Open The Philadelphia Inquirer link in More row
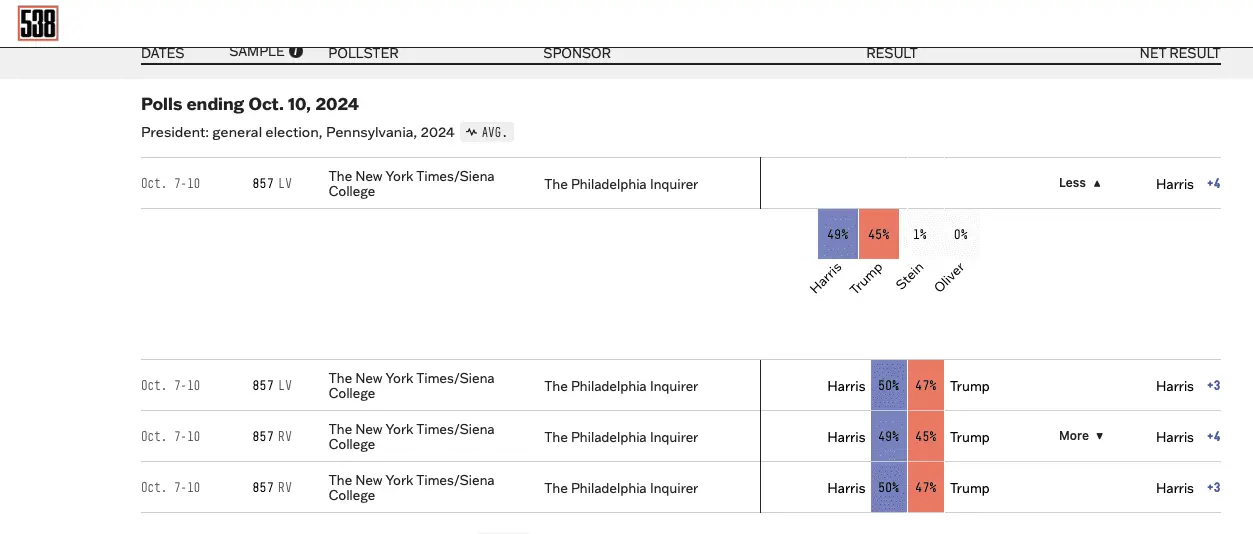1253x534 pixels. tap(621, 437)
